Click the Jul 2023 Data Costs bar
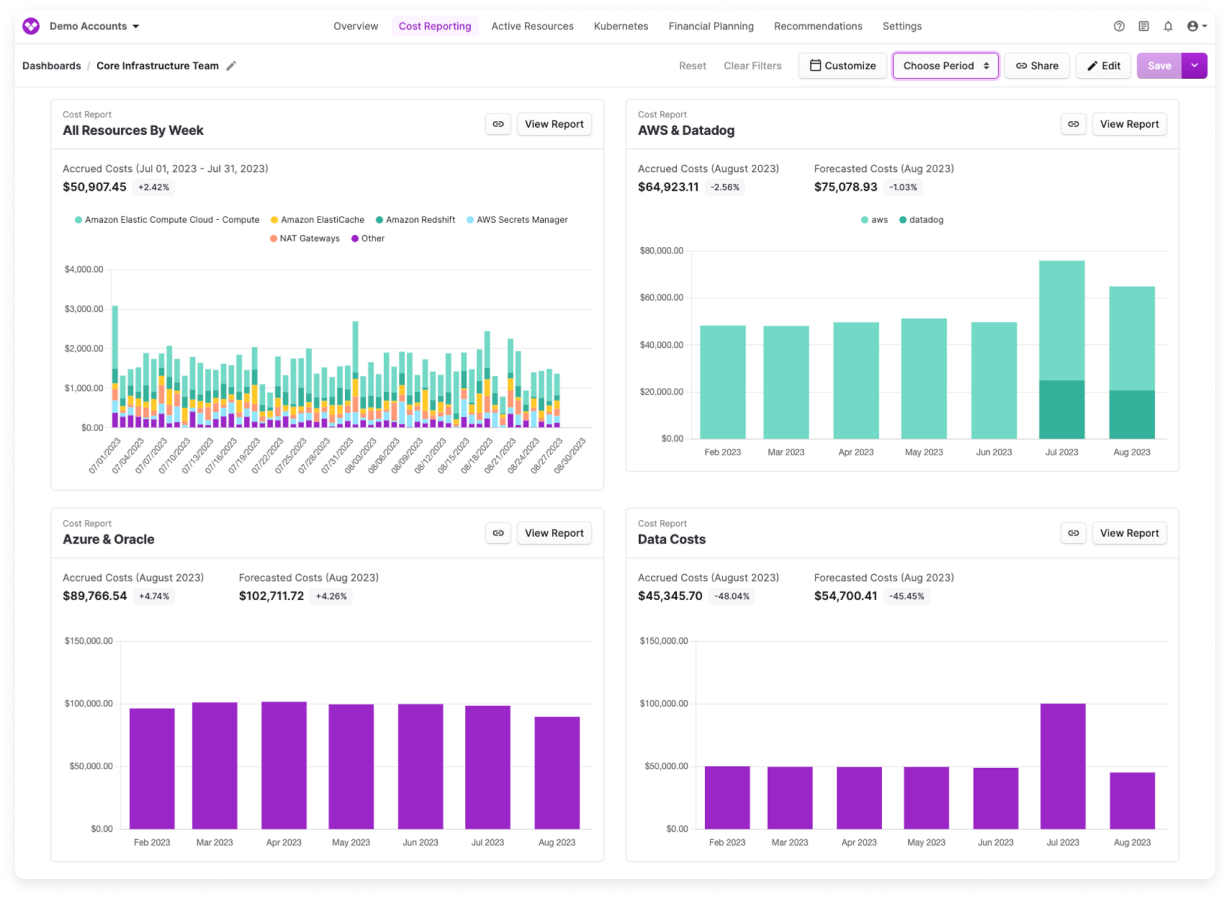1230x899 pixels. click(1062, 766)
